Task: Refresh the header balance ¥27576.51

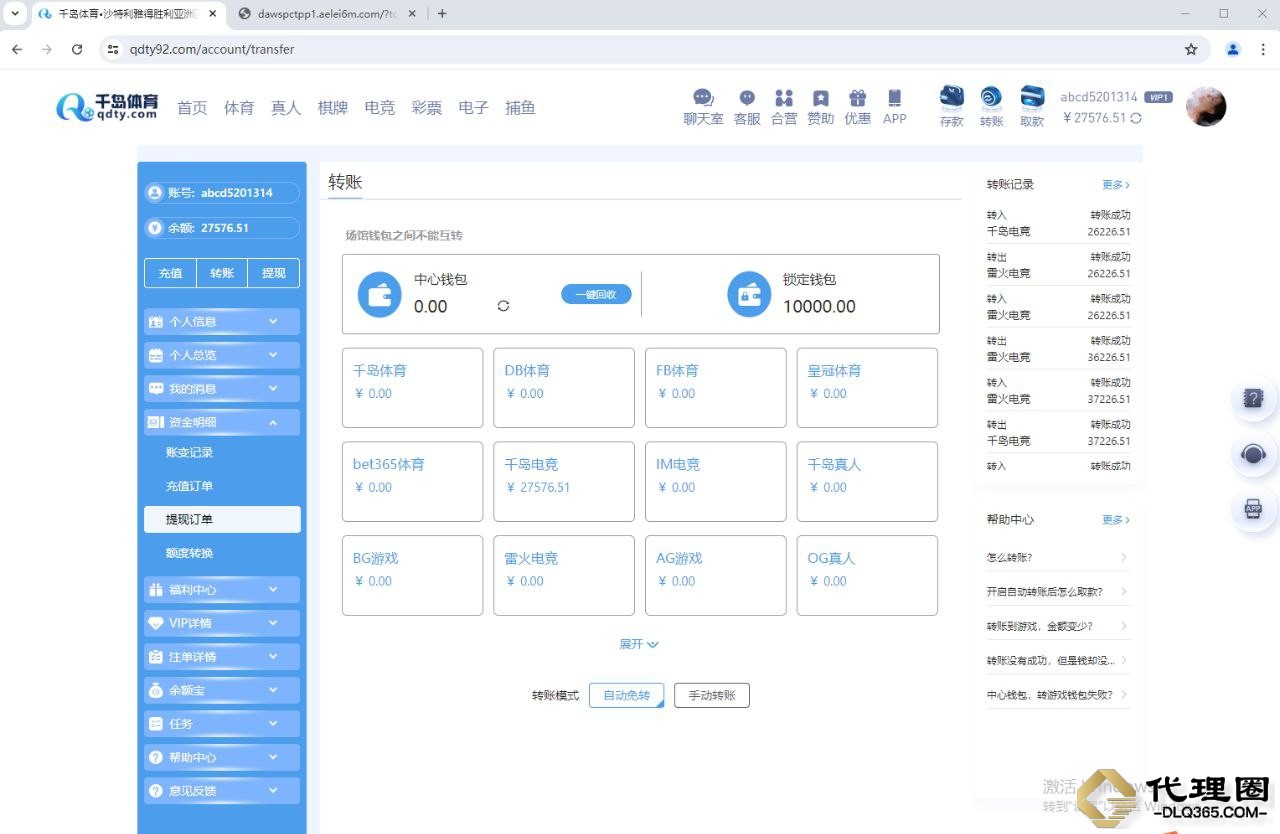Action: (1136, 118)
